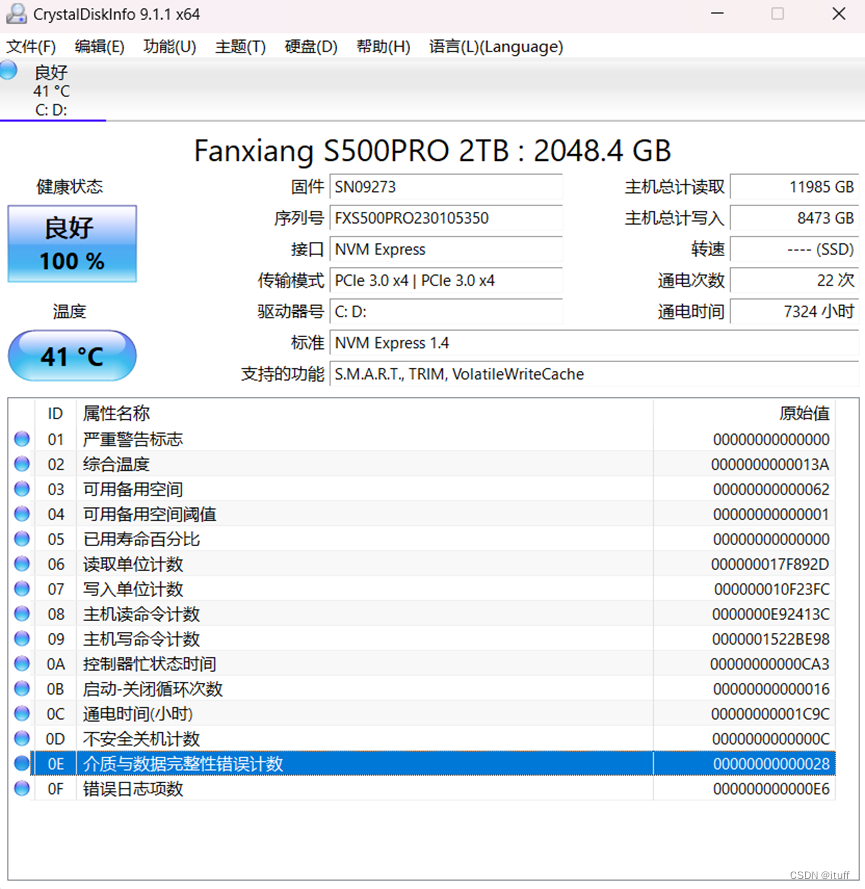Click the 原始值 column header

point(744,413)
